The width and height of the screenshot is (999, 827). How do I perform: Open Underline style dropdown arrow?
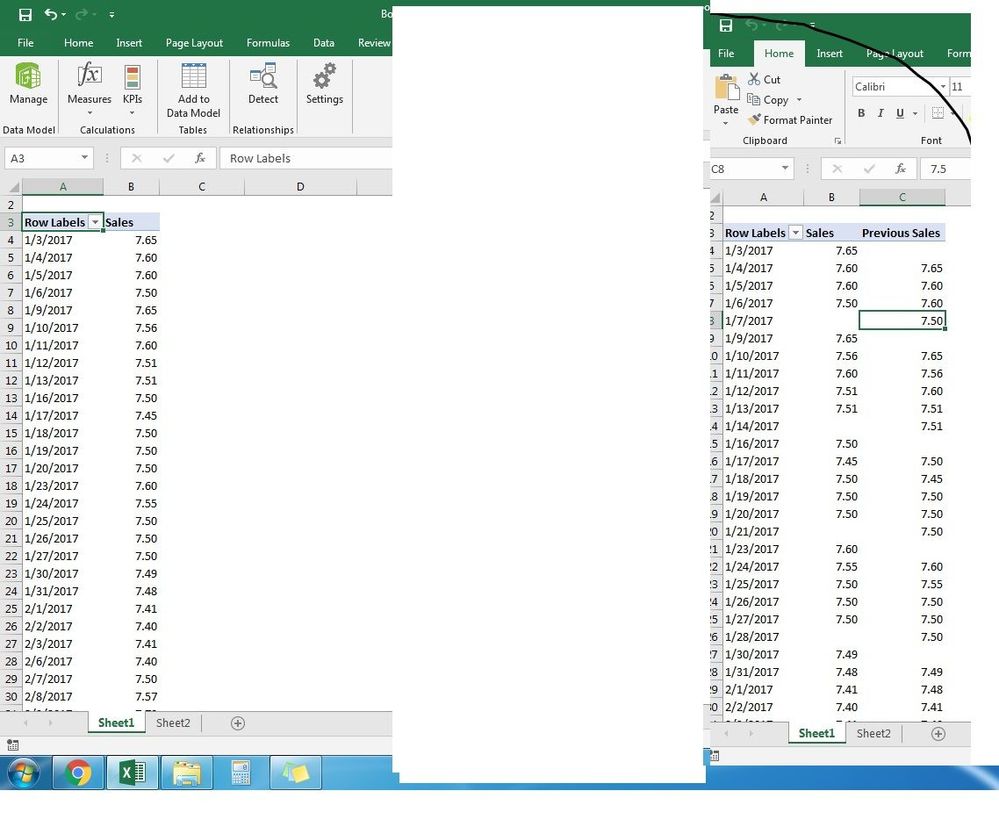915,113
